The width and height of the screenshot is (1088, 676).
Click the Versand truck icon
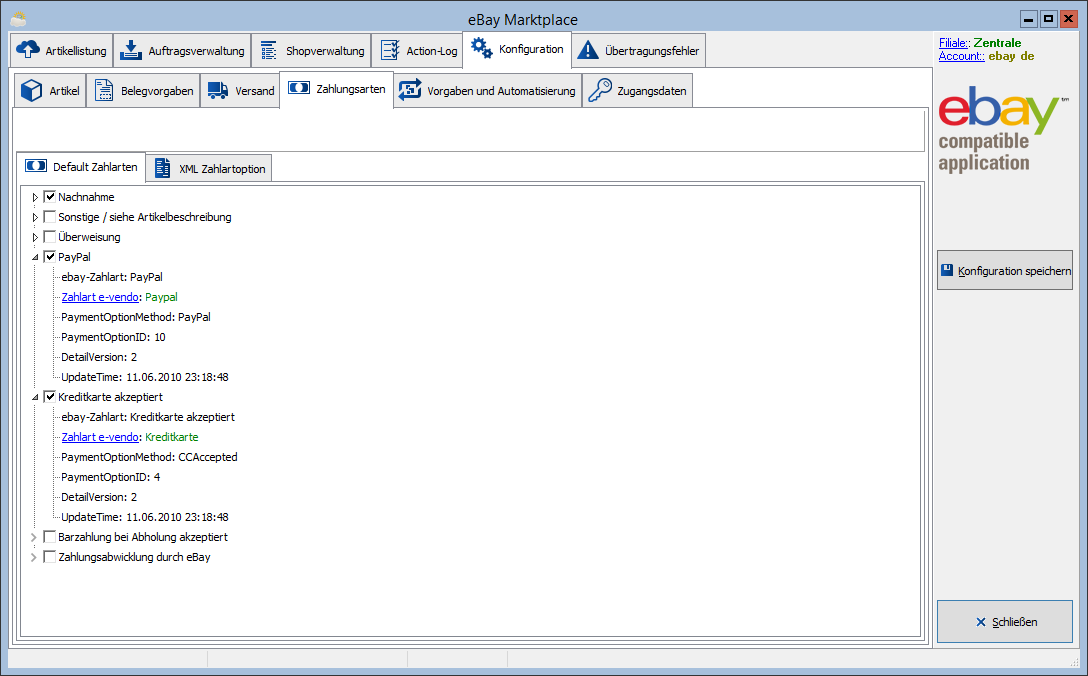point(218,90)
